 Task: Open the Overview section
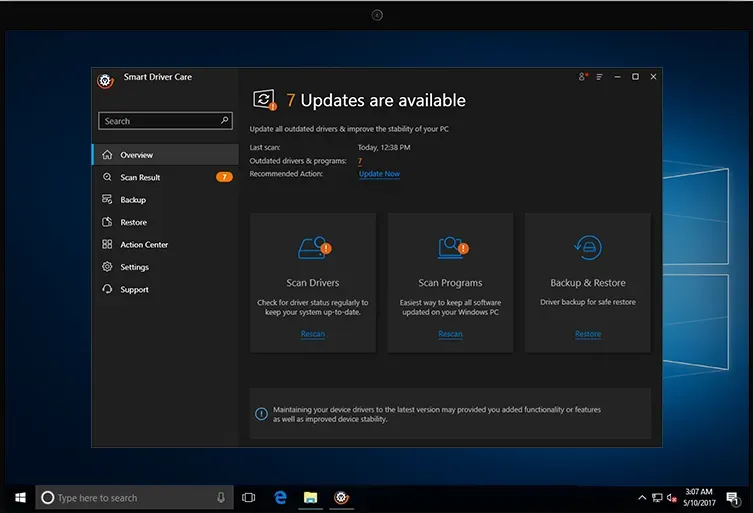tap(165, 155)
